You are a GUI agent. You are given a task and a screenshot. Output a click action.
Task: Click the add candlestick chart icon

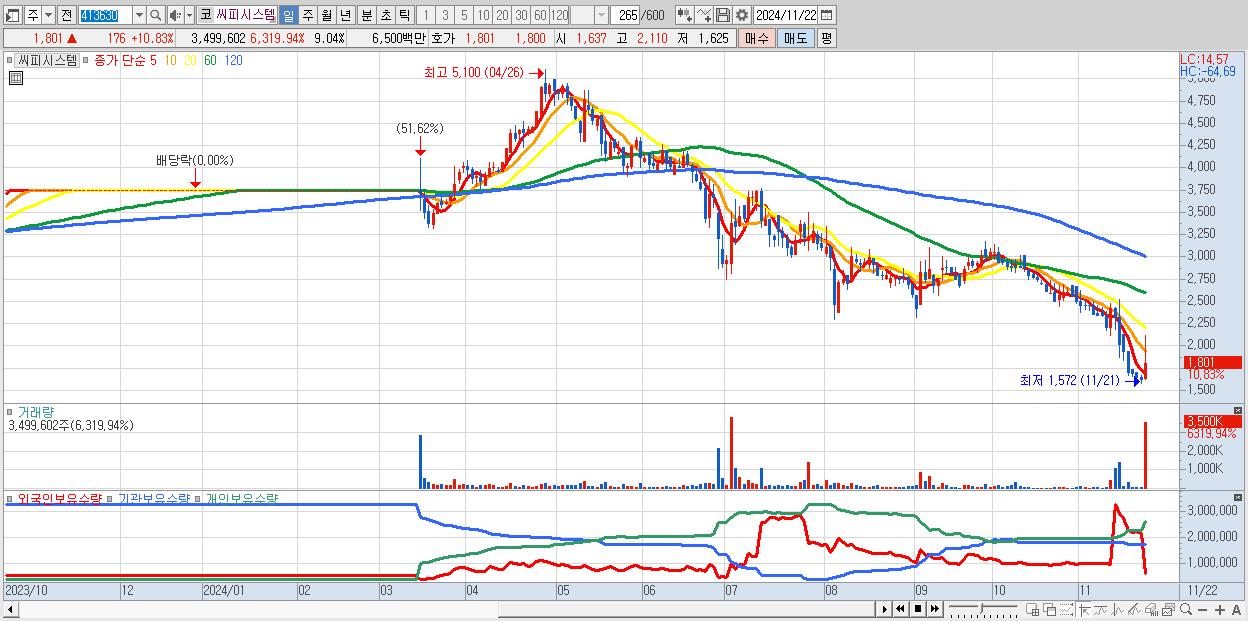point(684,15)
